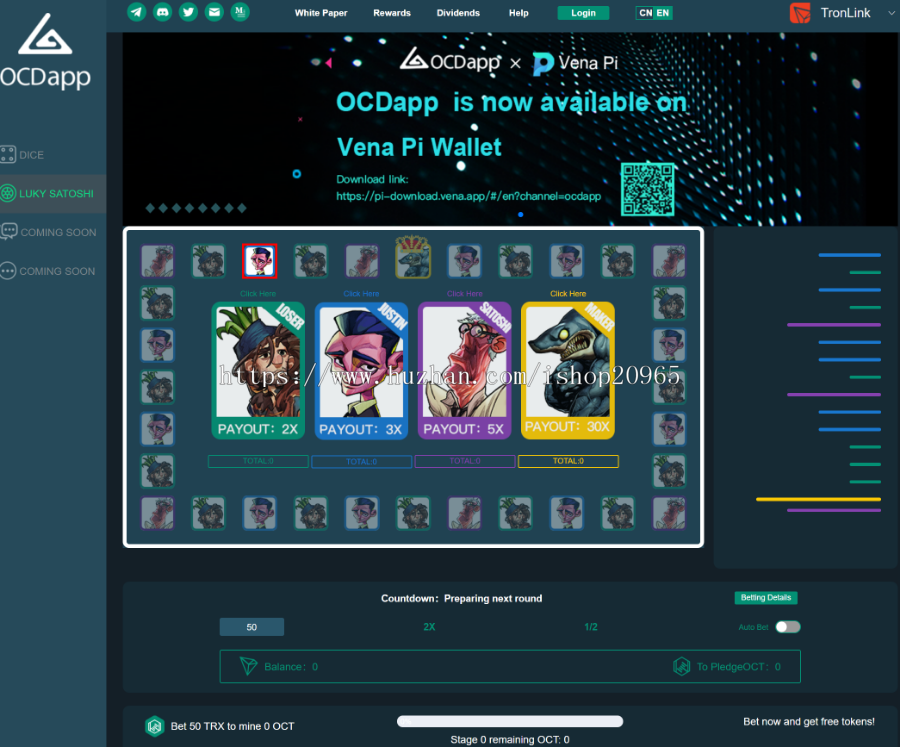Click the OCT mining hexagon icon
This screenshot has height=747, width=900.
pos(154,726)
